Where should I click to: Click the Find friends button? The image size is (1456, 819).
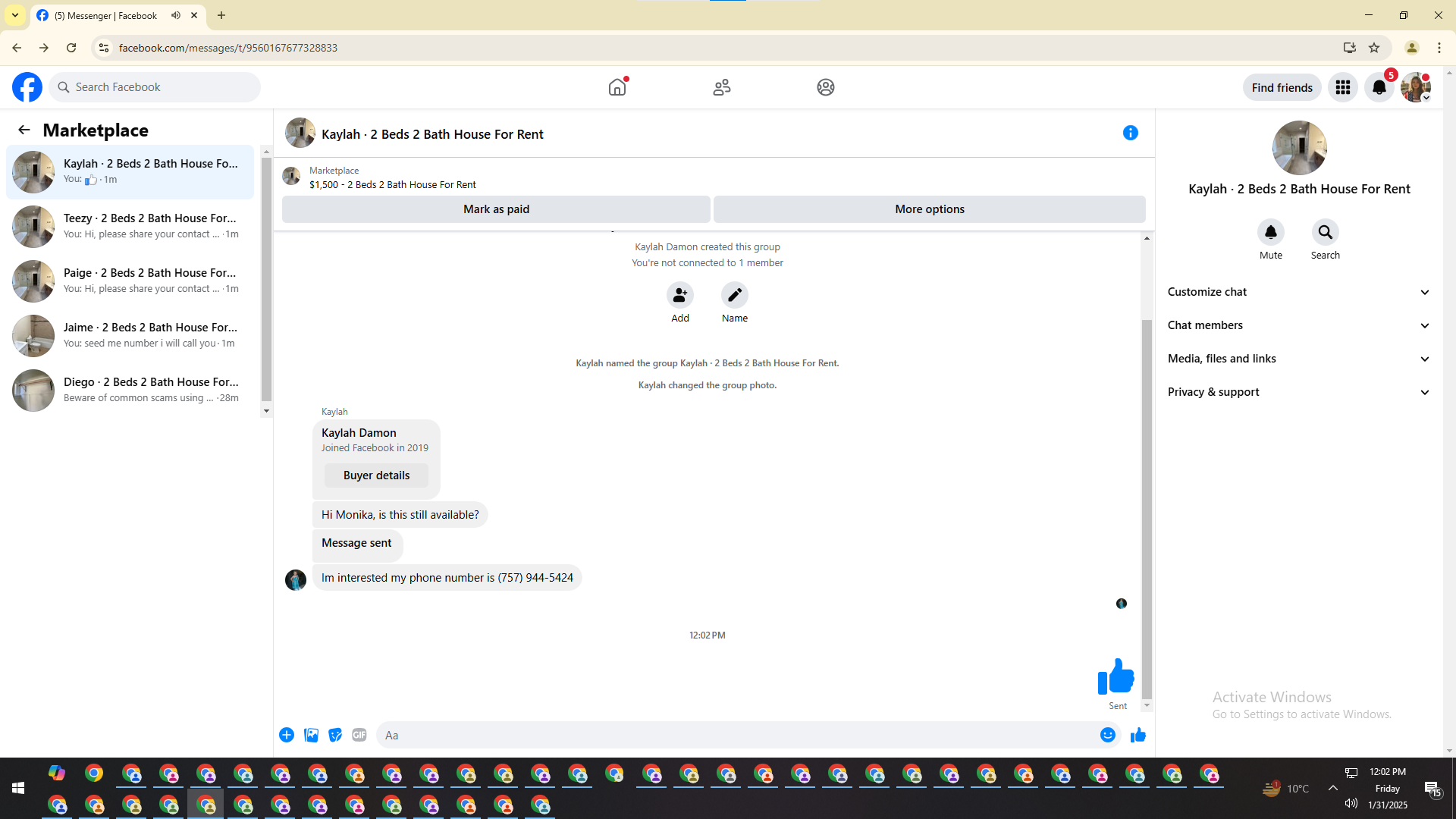[1282, 87]
